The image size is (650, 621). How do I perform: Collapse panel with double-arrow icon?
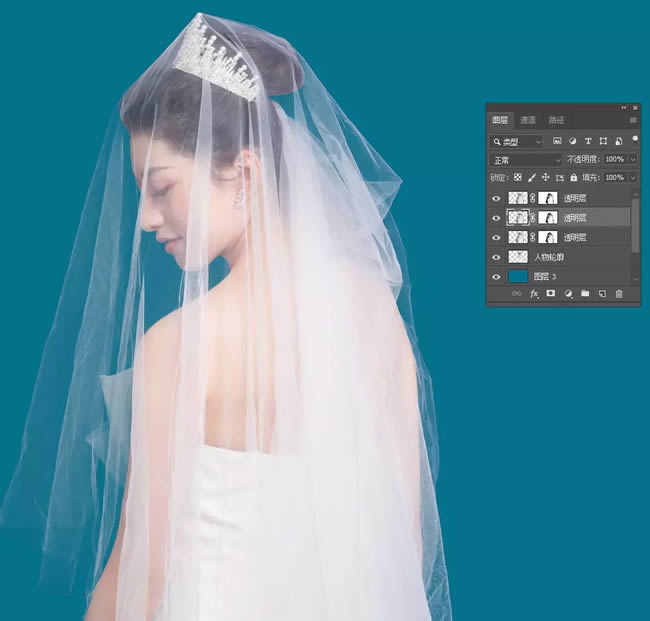click(x=624, y=108)
